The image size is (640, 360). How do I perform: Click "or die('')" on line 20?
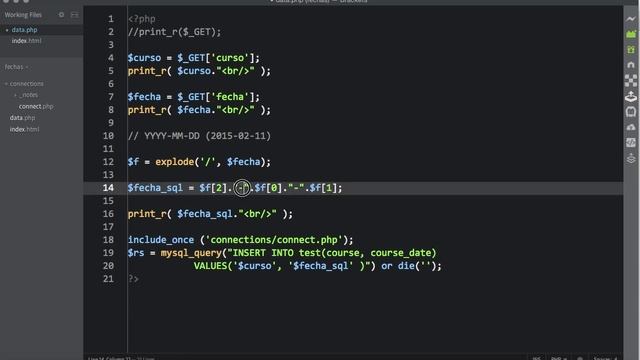[x=409, y=266]
